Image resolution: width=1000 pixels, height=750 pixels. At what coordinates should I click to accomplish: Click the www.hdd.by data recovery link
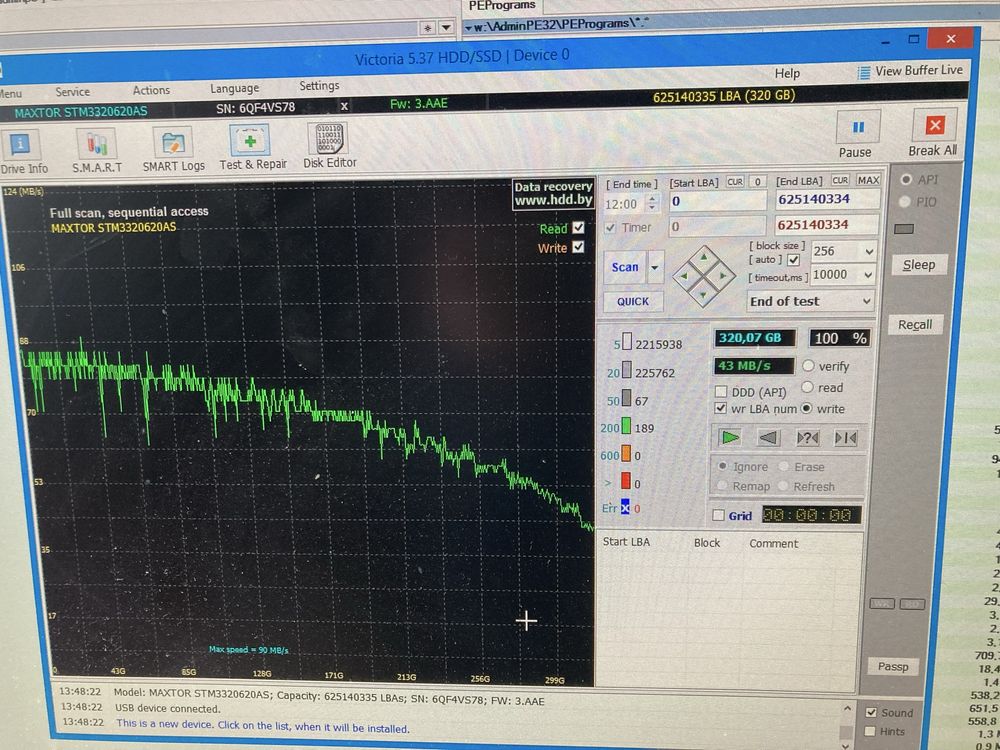click(x=554, y=200)
